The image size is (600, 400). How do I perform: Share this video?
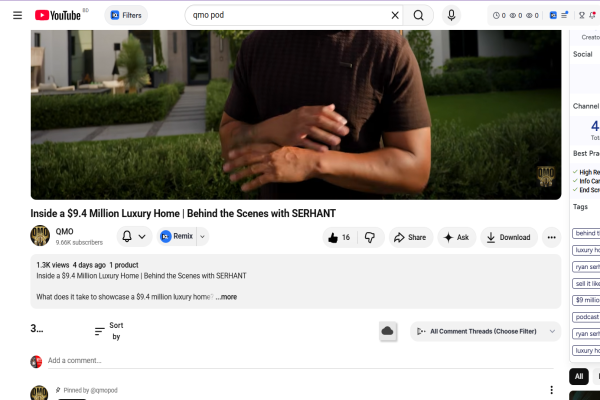(x=411, y=237)
